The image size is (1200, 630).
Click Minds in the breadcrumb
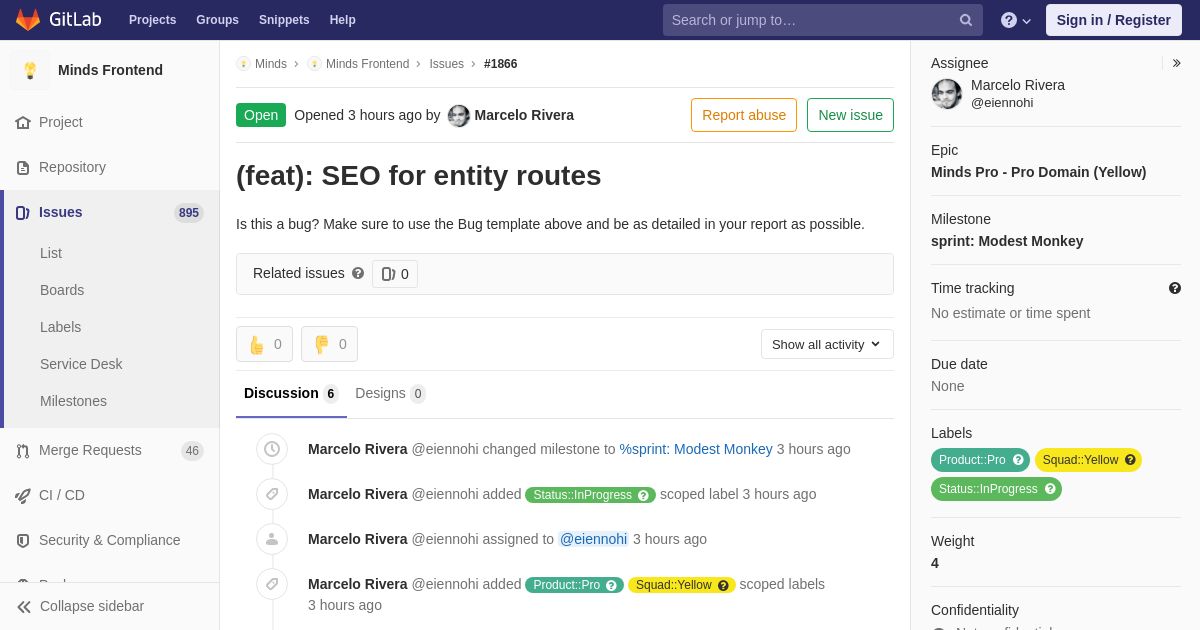coord(270,64)
